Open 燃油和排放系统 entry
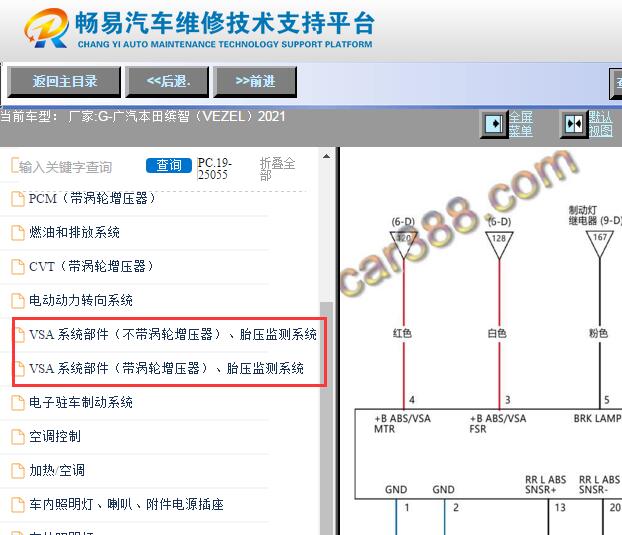This screenshot has height=535, width=622. (74, 232)
